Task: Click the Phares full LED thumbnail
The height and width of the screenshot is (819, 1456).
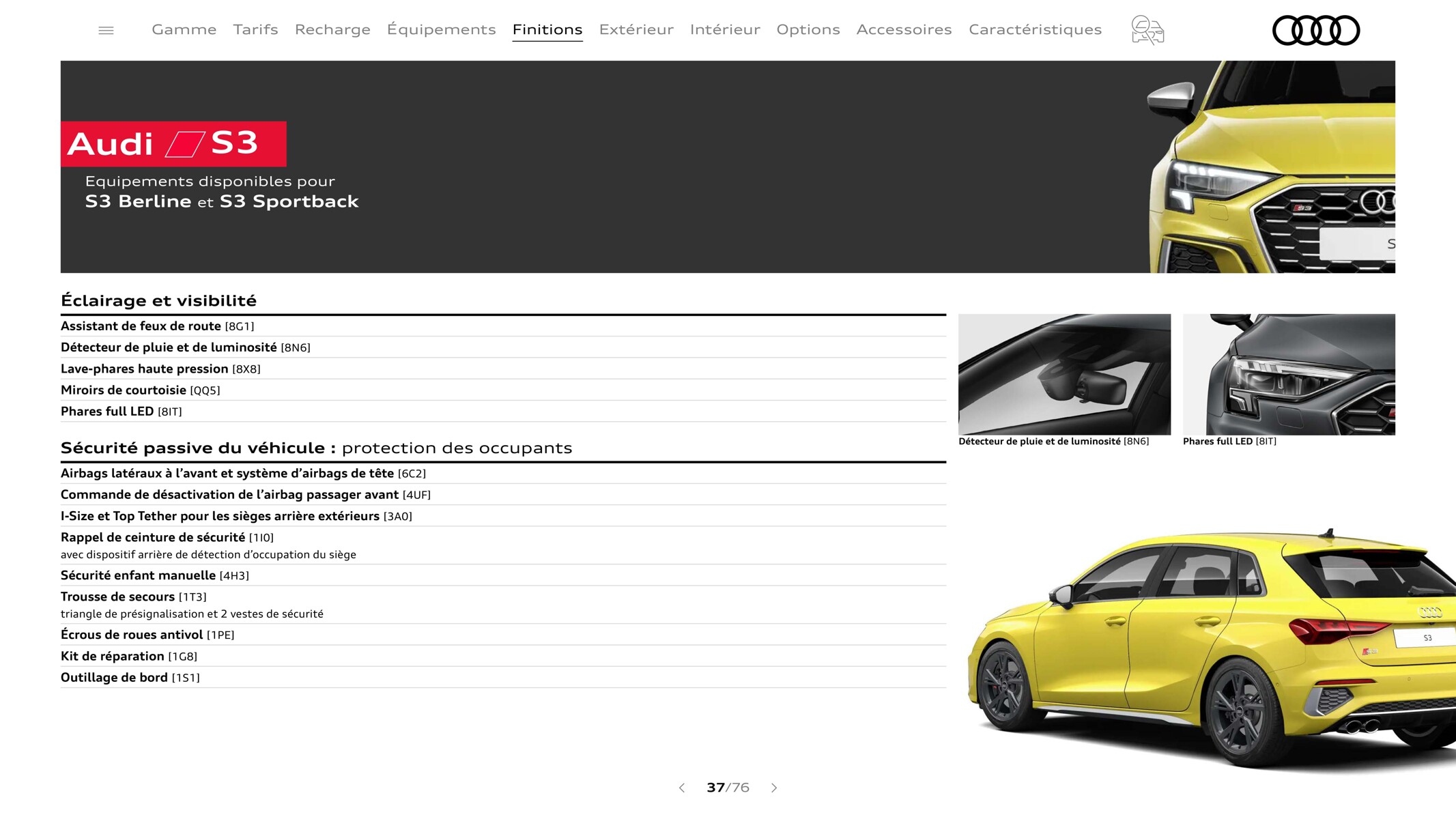Action: tap(1289, 374)
